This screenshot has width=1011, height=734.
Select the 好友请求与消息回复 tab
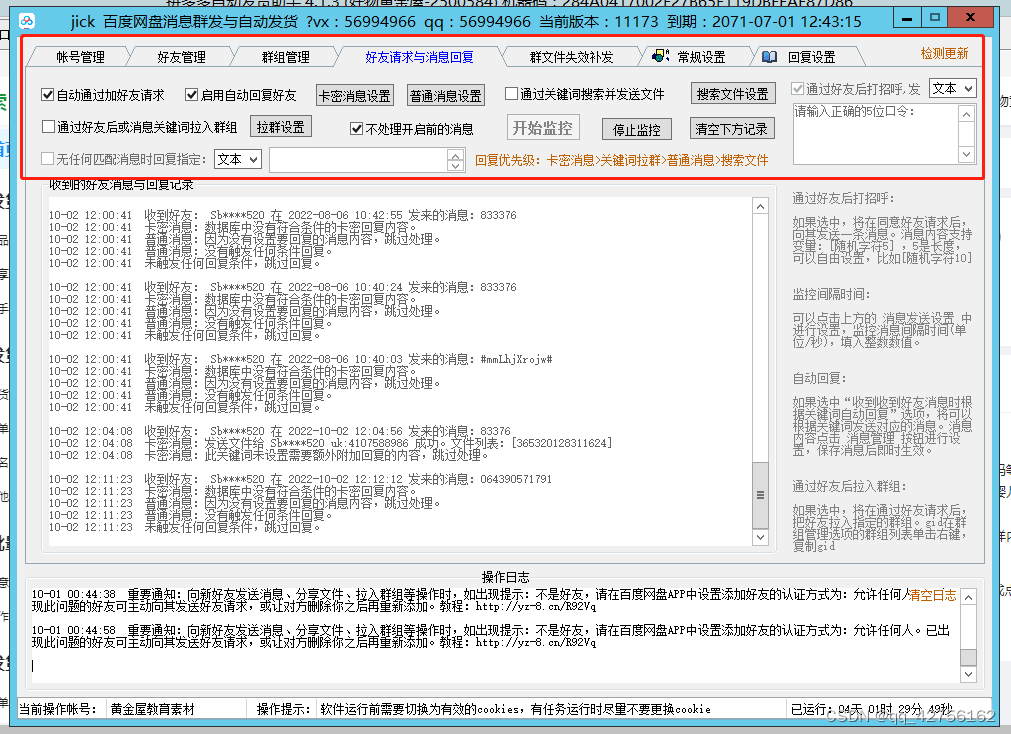pos(419,57)
